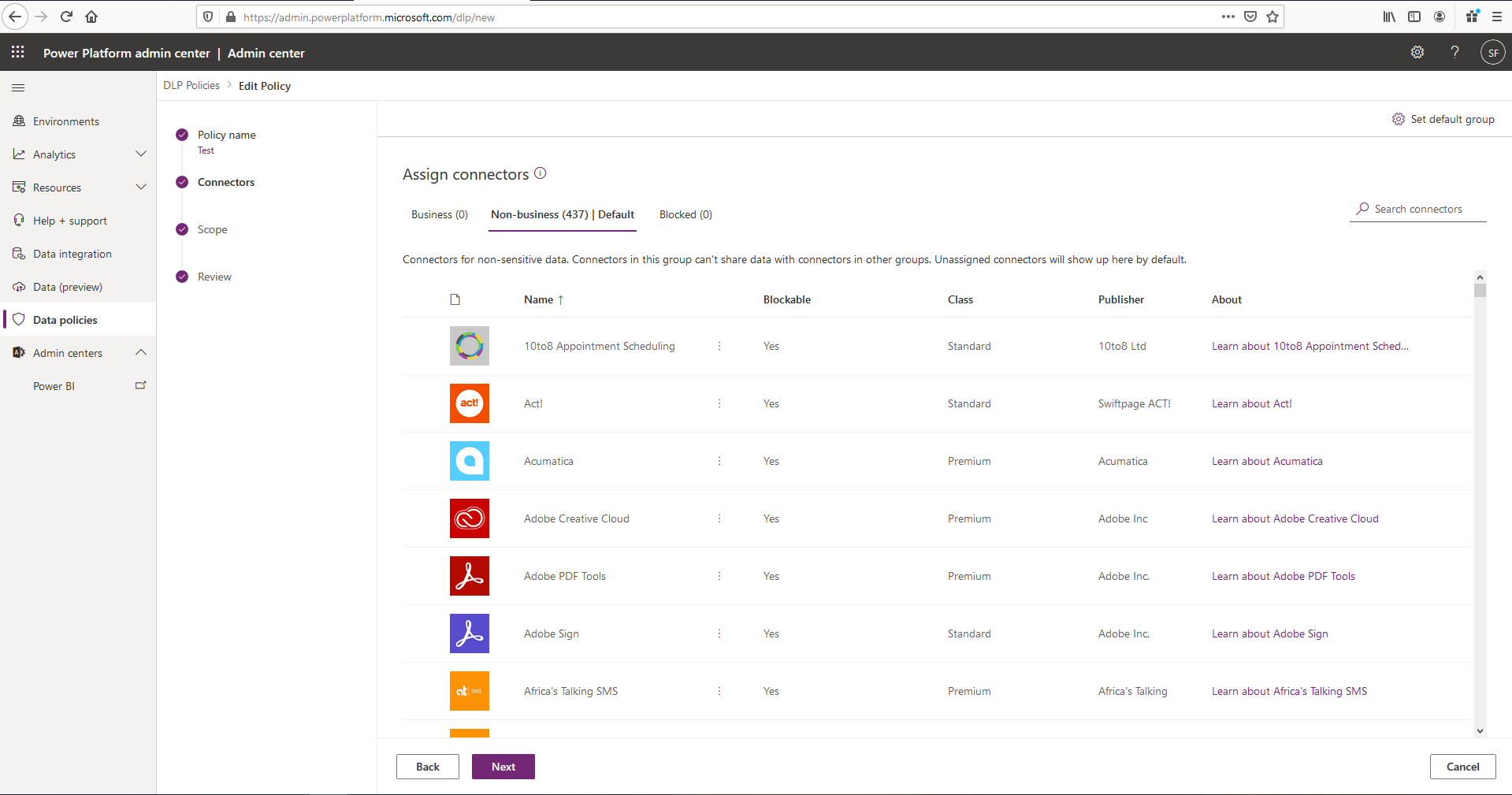Image resolution: width=1512 pixels, height=795 pixels.
Task: Switch to the Business (0) tab
Action: [x=440, y=214]
